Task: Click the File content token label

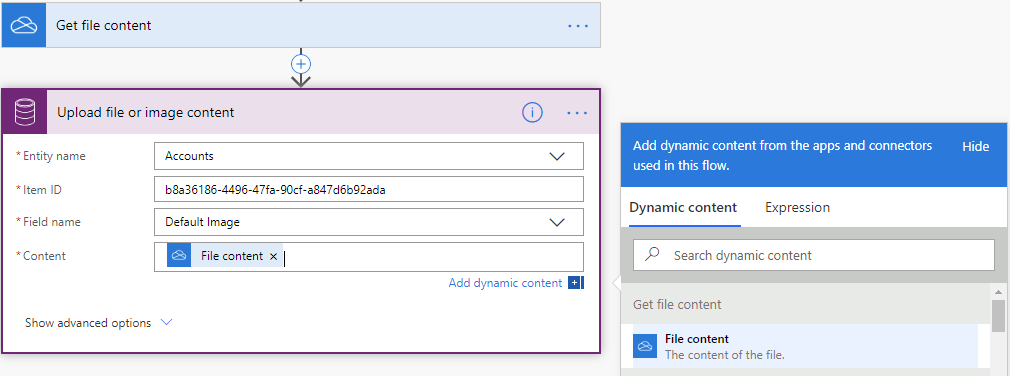Action: 232,256
